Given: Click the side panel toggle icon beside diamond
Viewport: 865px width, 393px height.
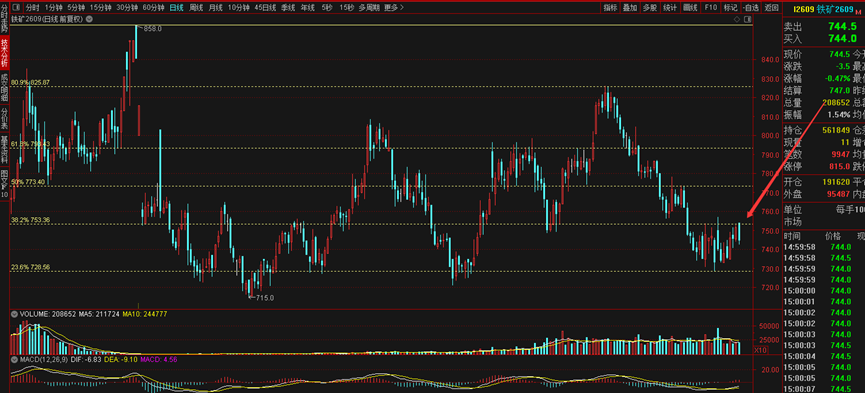Looking at the screenshot, I should (x=747, y=19).
